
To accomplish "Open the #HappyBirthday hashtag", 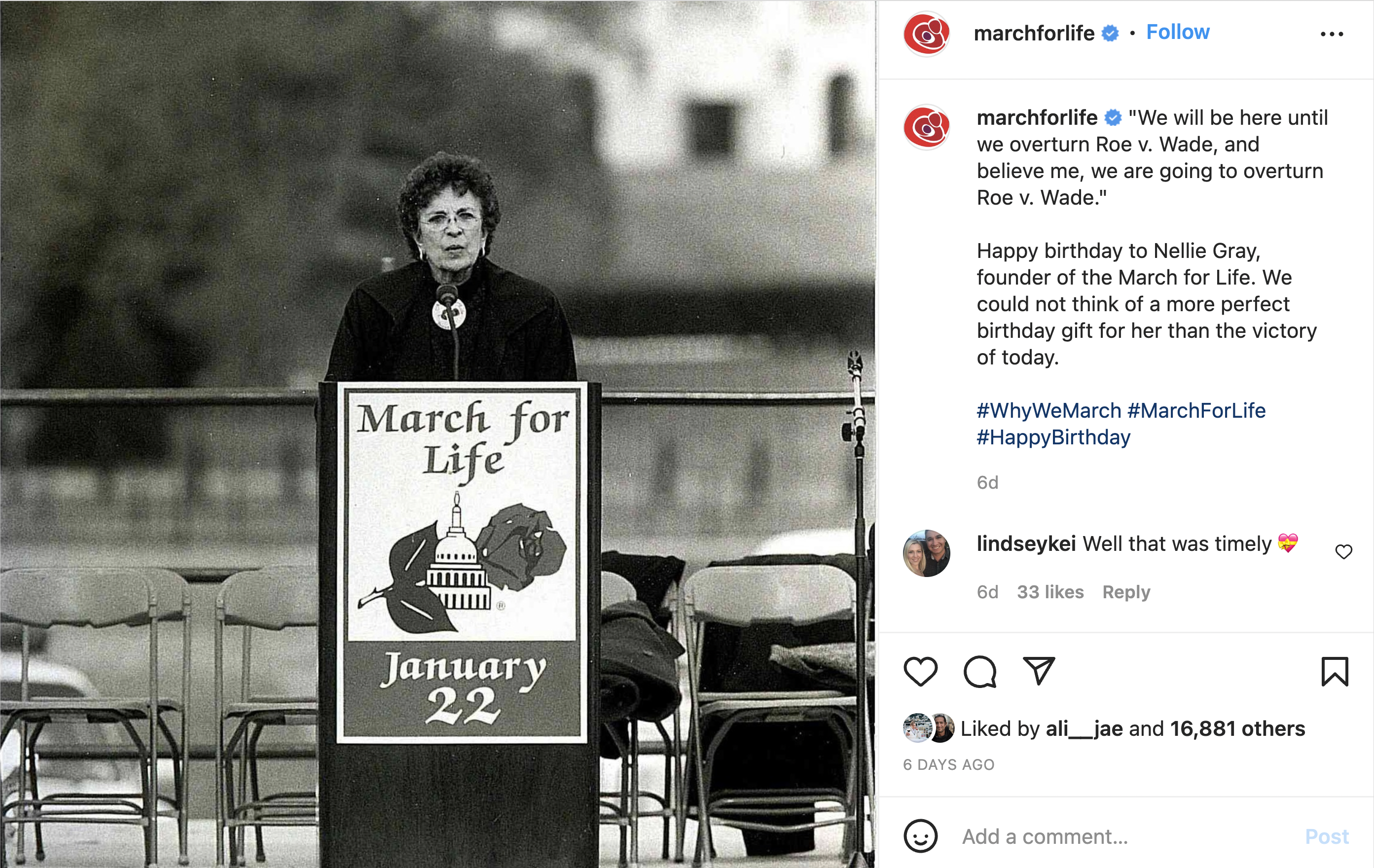I will pyautogui.click(x=1053, y=437).
